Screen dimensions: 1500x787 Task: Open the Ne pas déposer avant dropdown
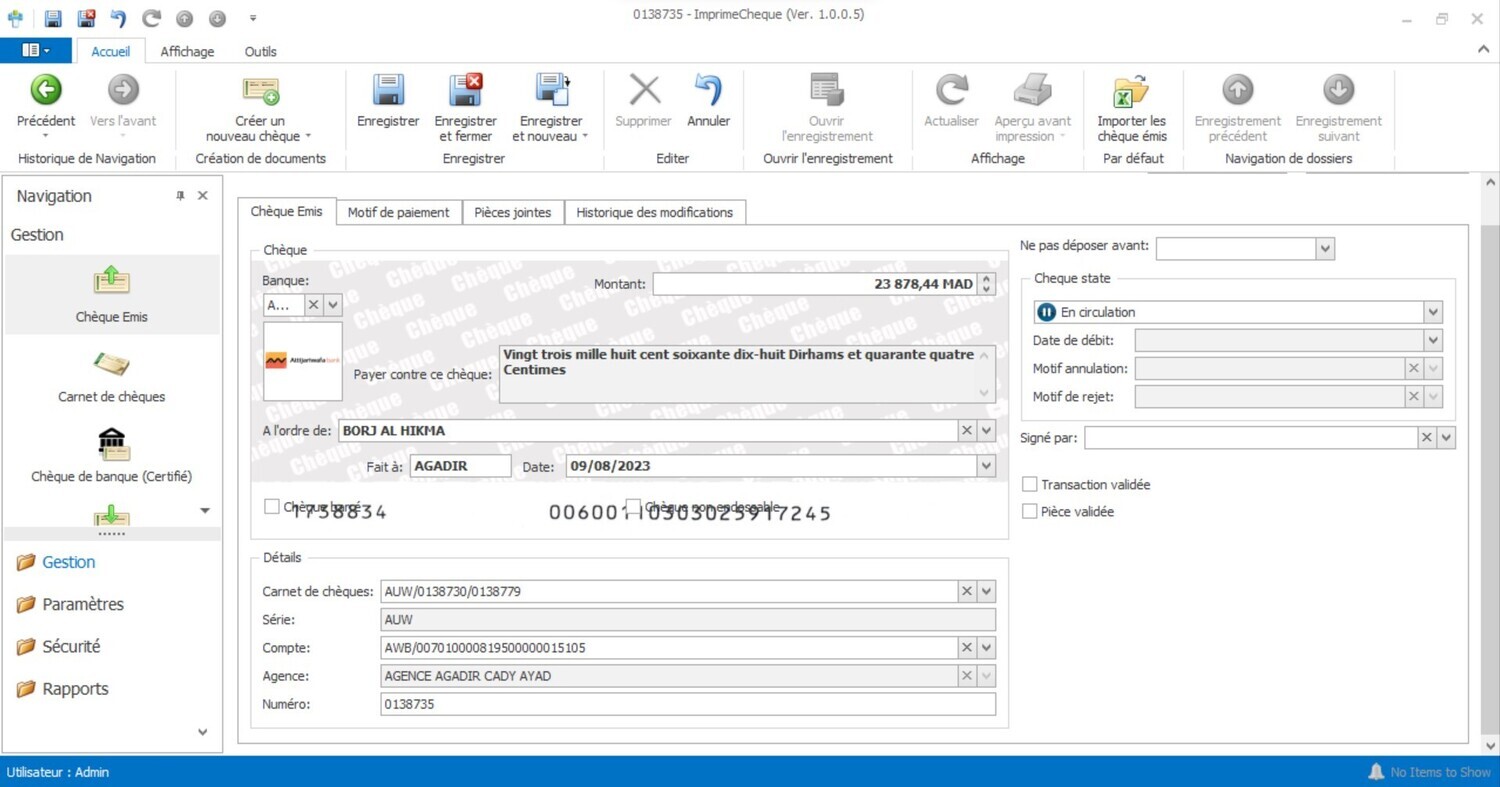click(x=1325, y=248)
